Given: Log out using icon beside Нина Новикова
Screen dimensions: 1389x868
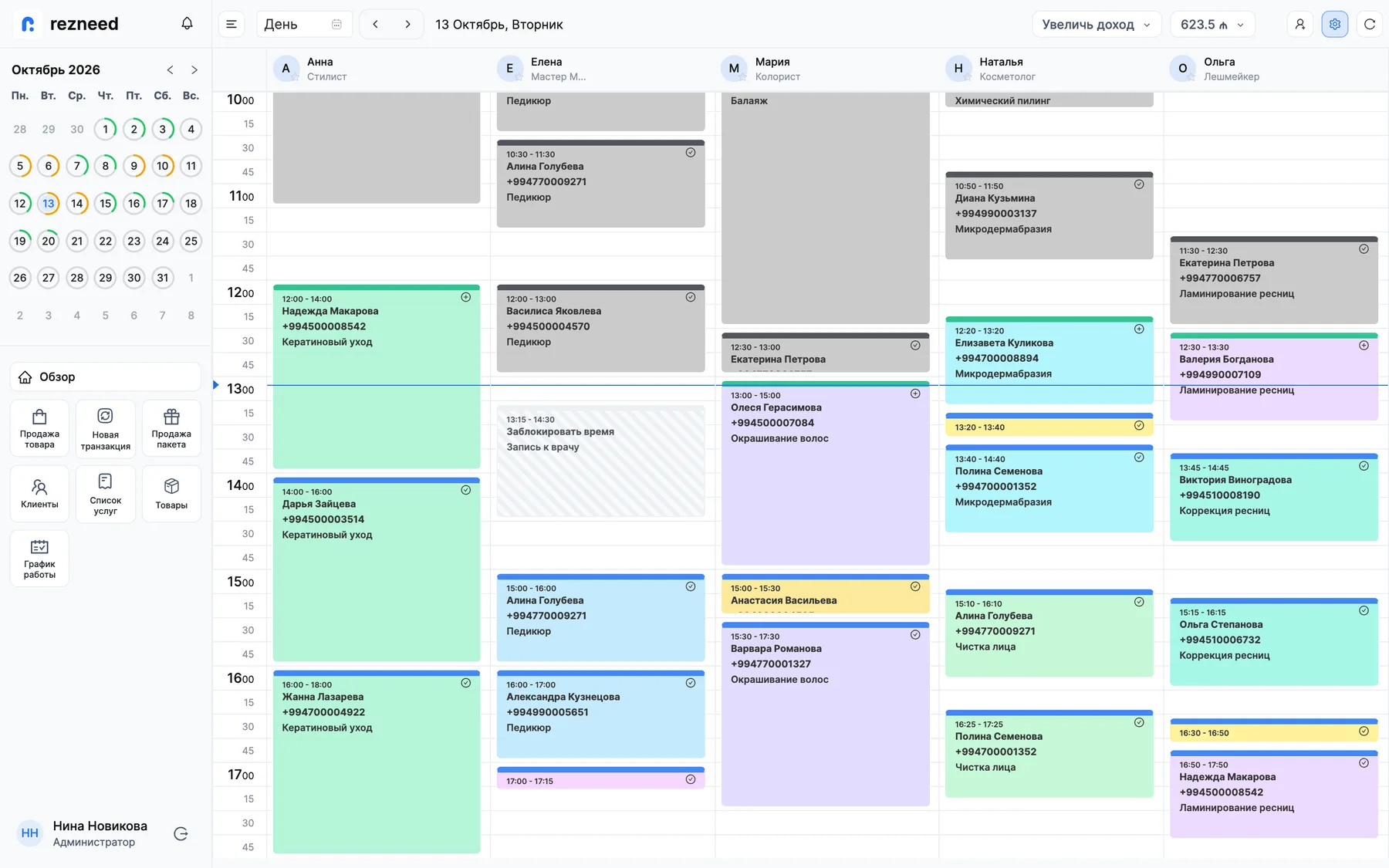Looking at the screenshot, I should coord(181,833).
